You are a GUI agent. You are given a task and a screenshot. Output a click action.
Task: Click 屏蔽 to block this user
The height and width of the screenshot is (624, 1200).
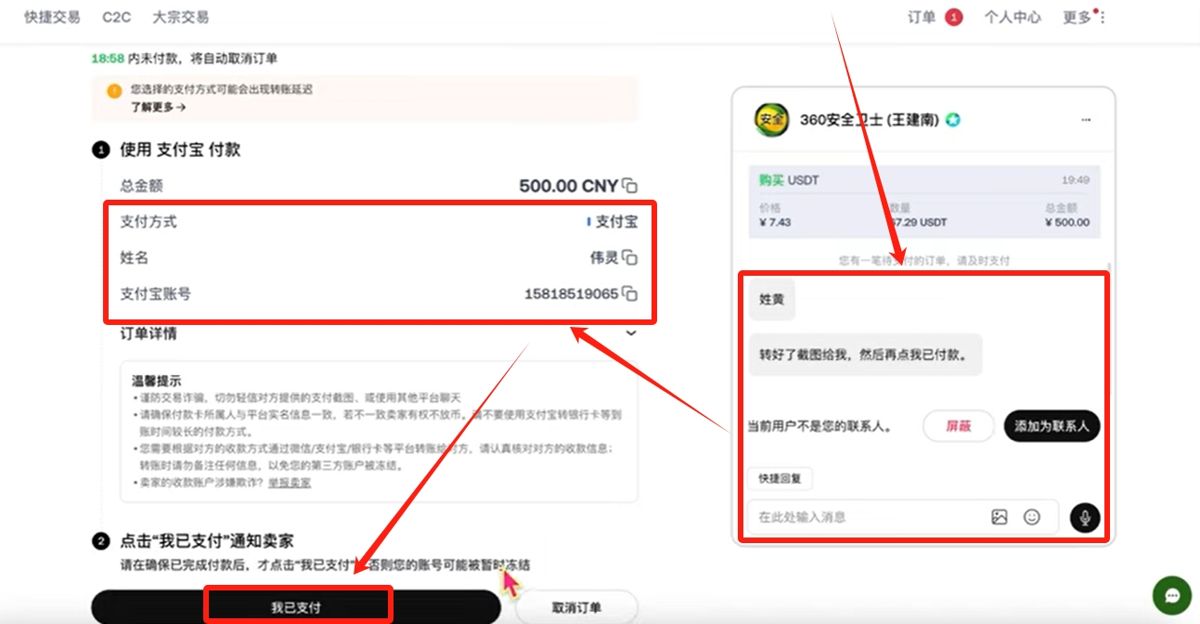pos(958,426)
